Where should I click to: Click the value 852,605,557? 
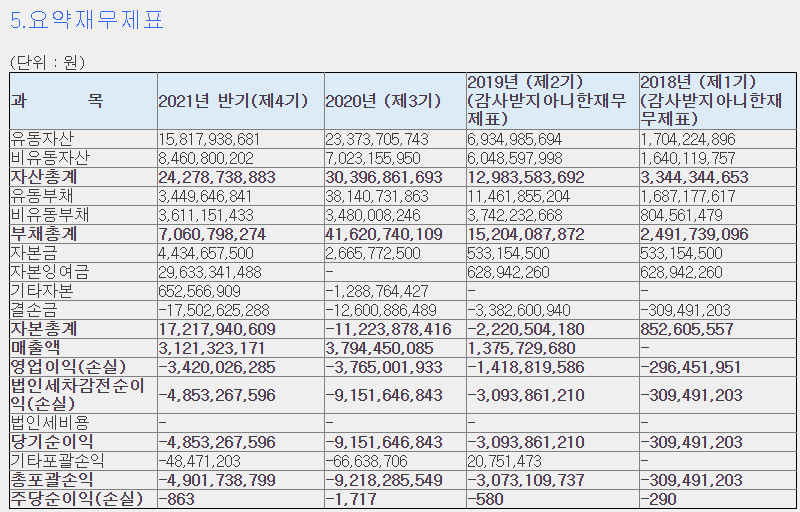pos(687,329)
